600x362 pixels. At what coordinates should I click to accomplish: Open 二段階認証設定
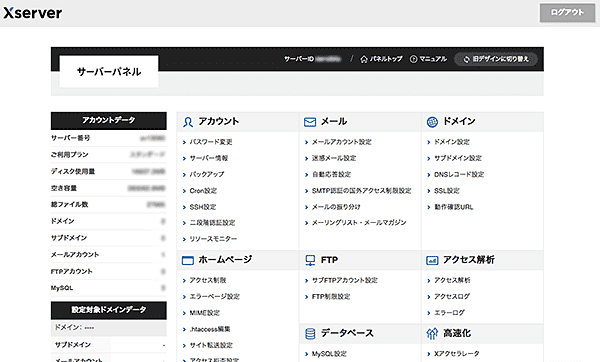click(212, 223)
